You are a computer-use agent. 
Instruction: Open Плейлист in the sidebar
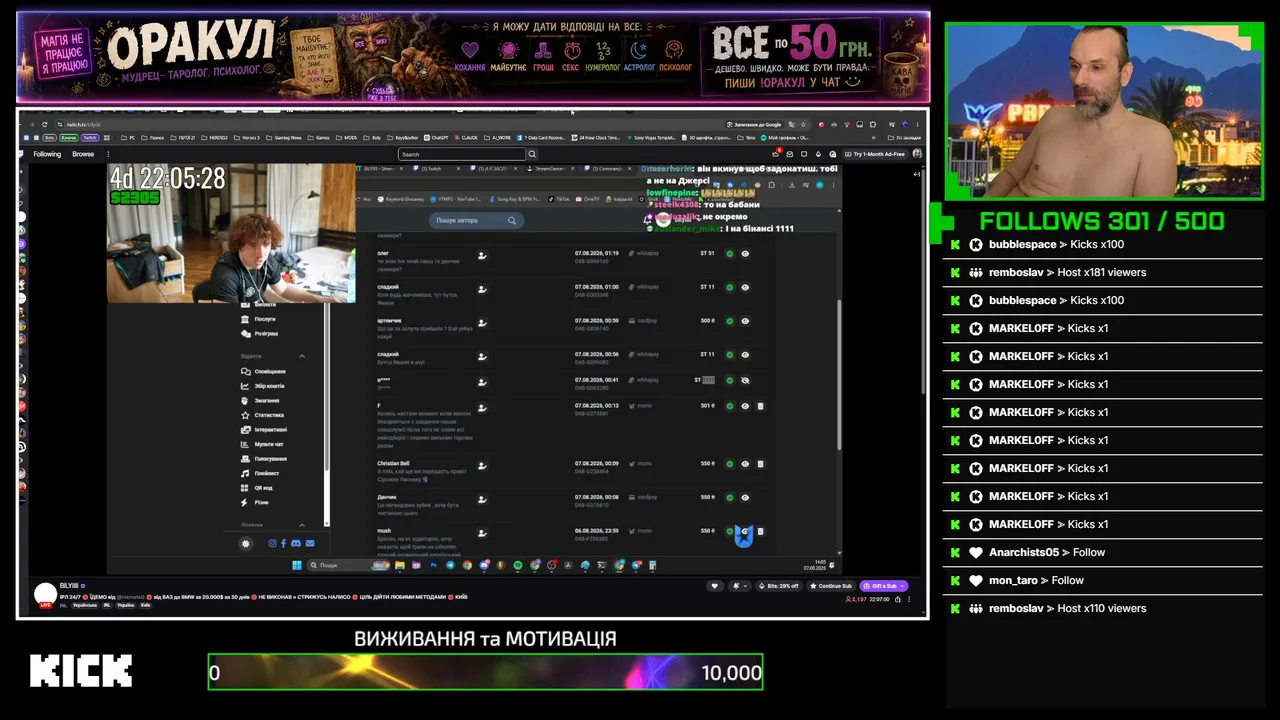pyautogui.click(x=261, y=473)
